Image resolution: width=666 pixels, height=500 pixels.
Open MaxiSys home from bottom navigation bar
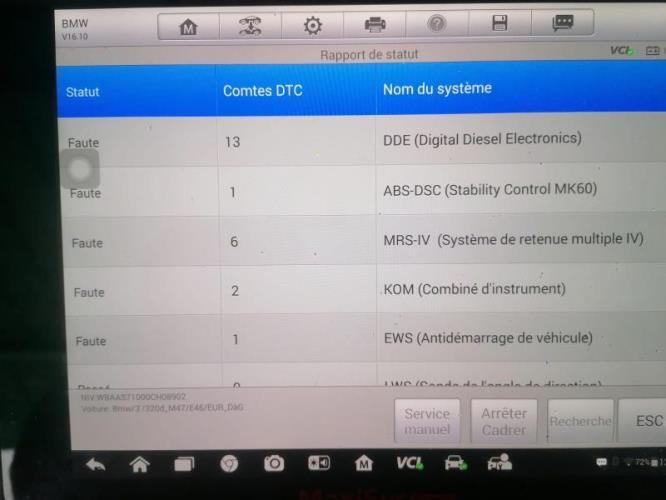coord(364,463)
